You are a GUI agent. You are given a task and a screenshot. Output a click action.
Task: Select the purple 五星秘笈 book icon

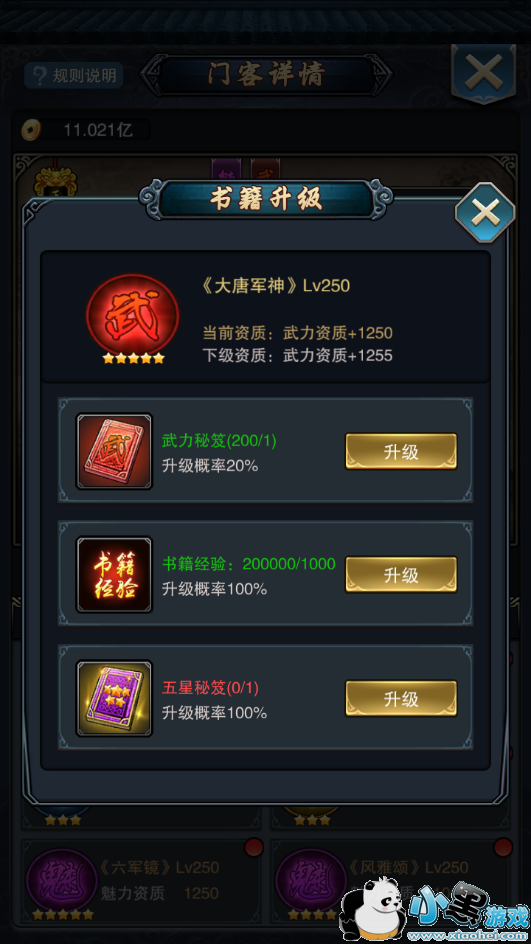click(x=114, y=698)
